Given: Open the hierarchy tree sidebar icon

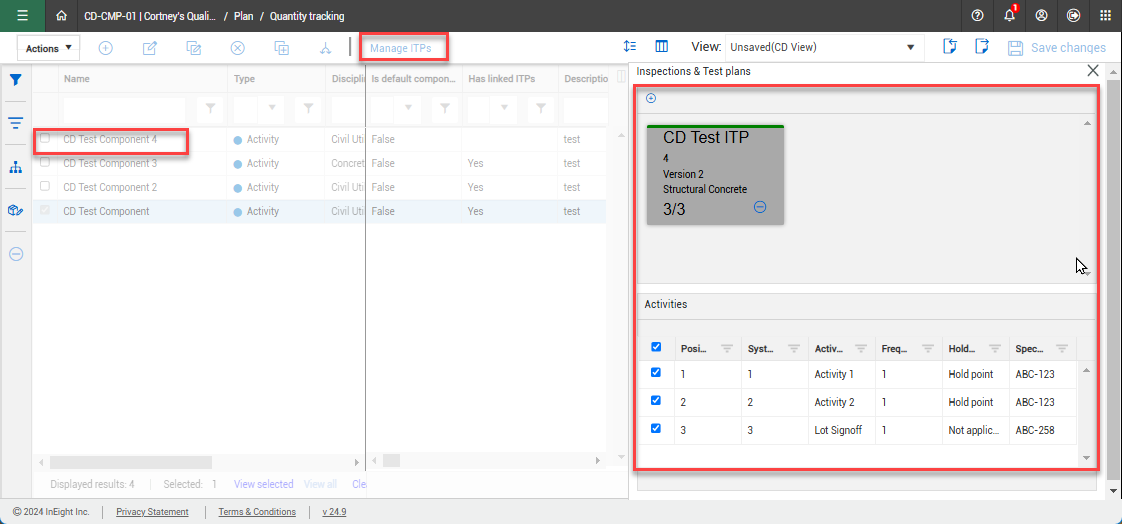Looking at the screenshot, I should pos(16,168).
